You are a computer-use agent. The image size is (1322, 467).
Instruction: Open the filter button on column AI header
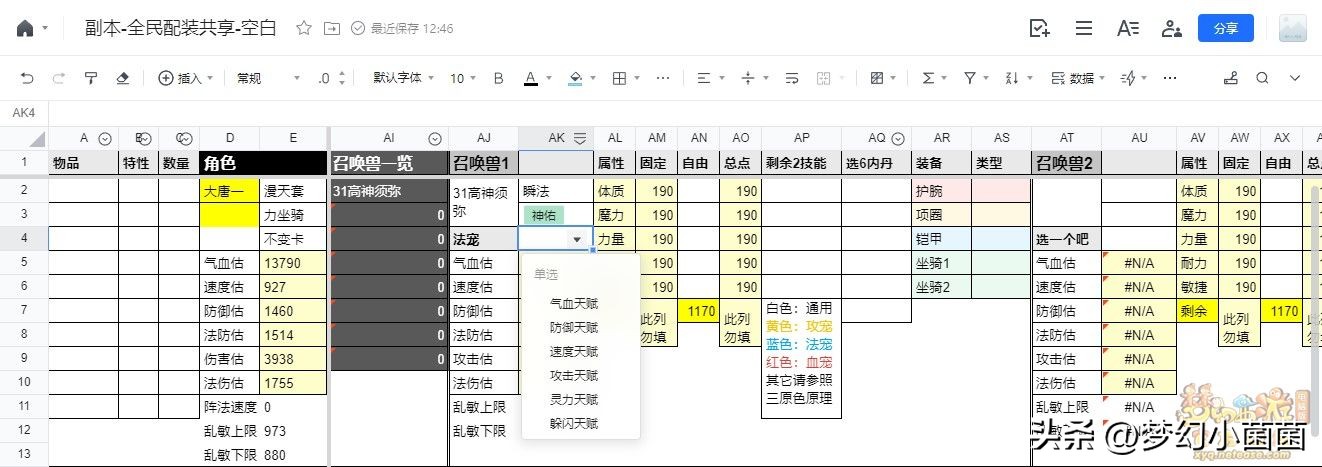coord(435,139)
